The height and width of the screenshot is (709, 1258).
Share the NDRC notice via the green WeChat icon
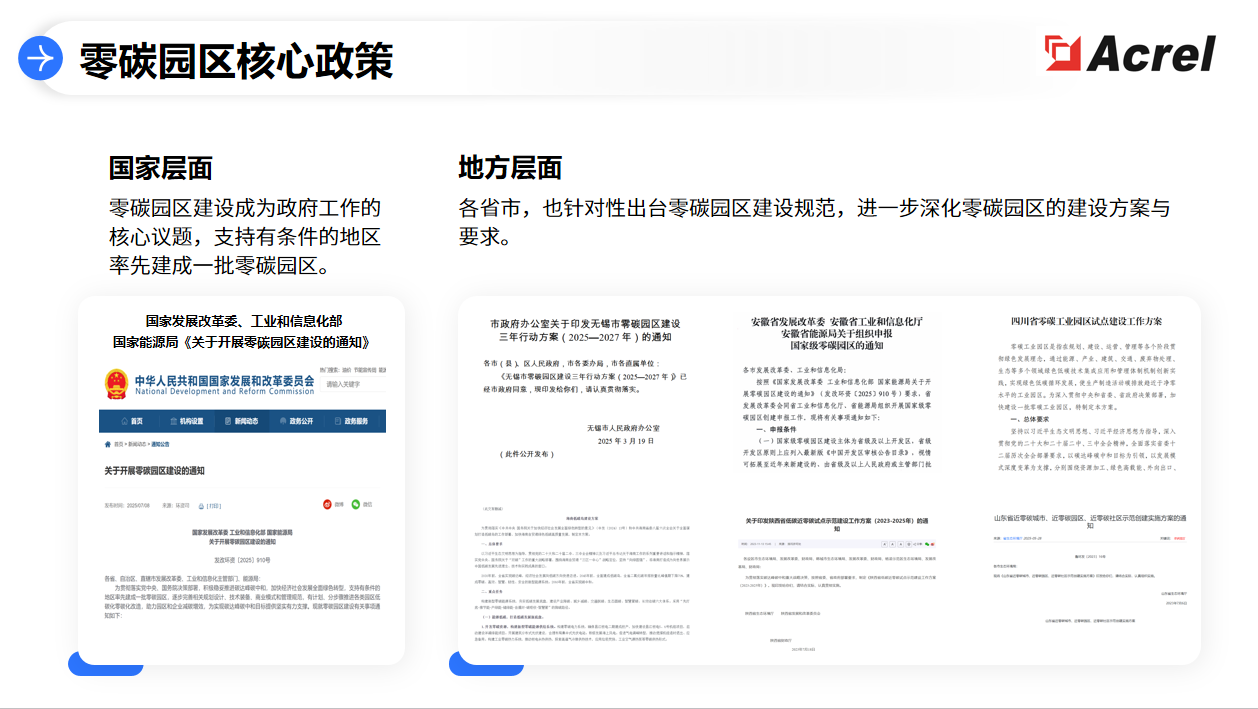click(x=355, y=504)
